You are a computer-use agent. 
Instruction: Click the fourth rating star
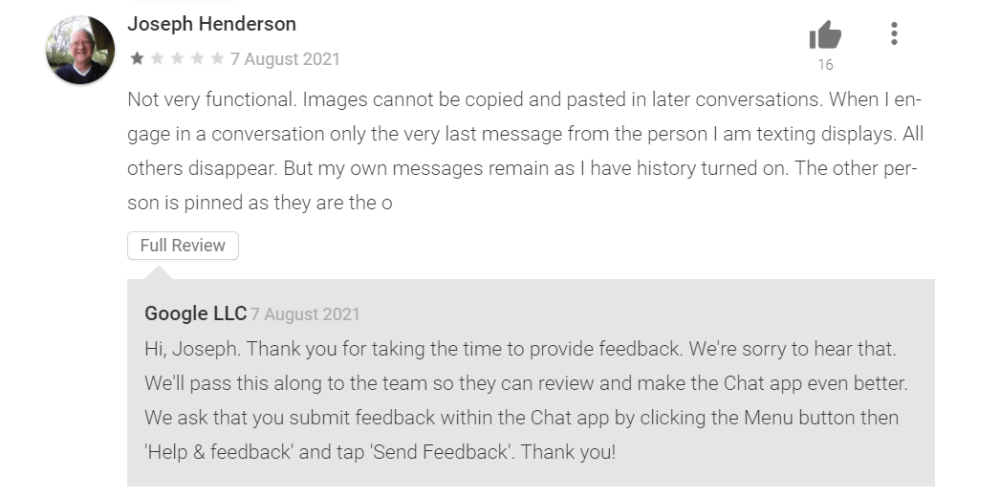click(196, 59)
